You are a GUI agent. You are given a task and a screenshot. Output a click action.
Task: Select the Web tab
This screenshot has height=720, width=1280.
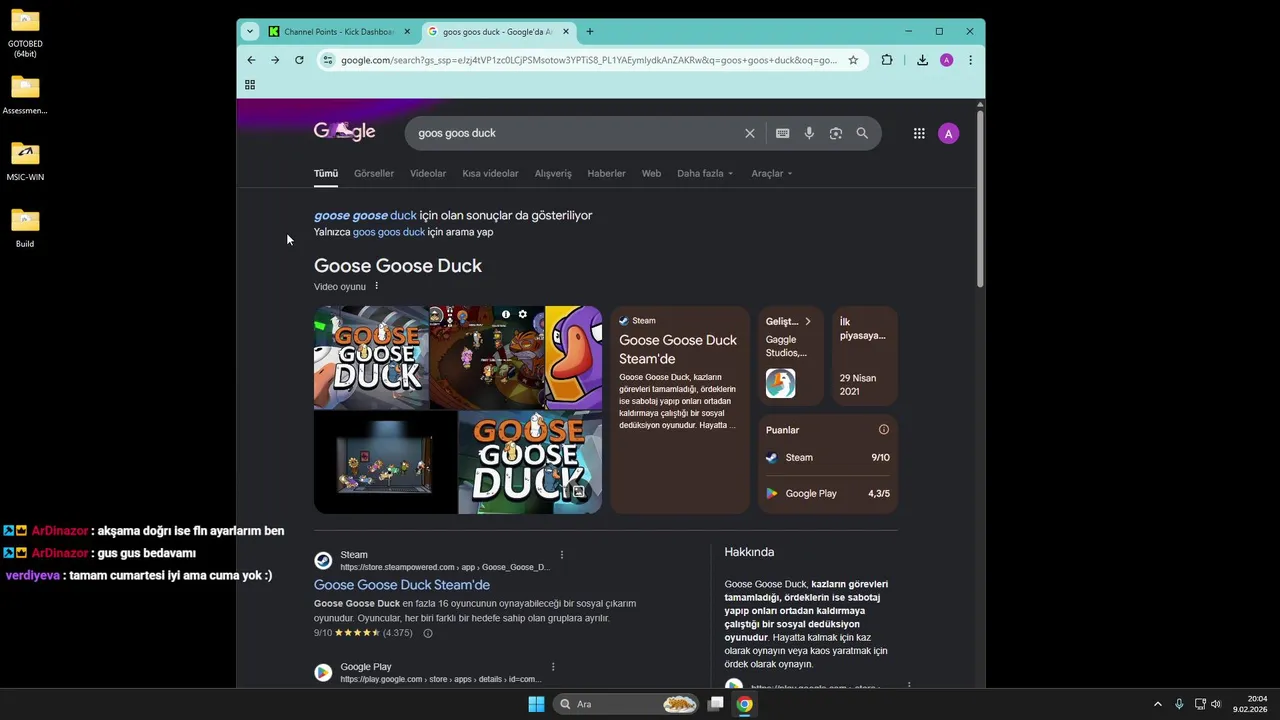[x=651, y=173]
